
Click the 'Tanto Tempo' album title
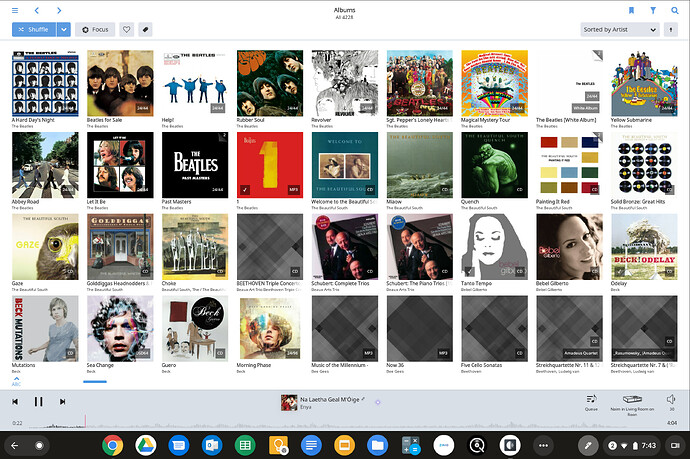tap(477, 283)
